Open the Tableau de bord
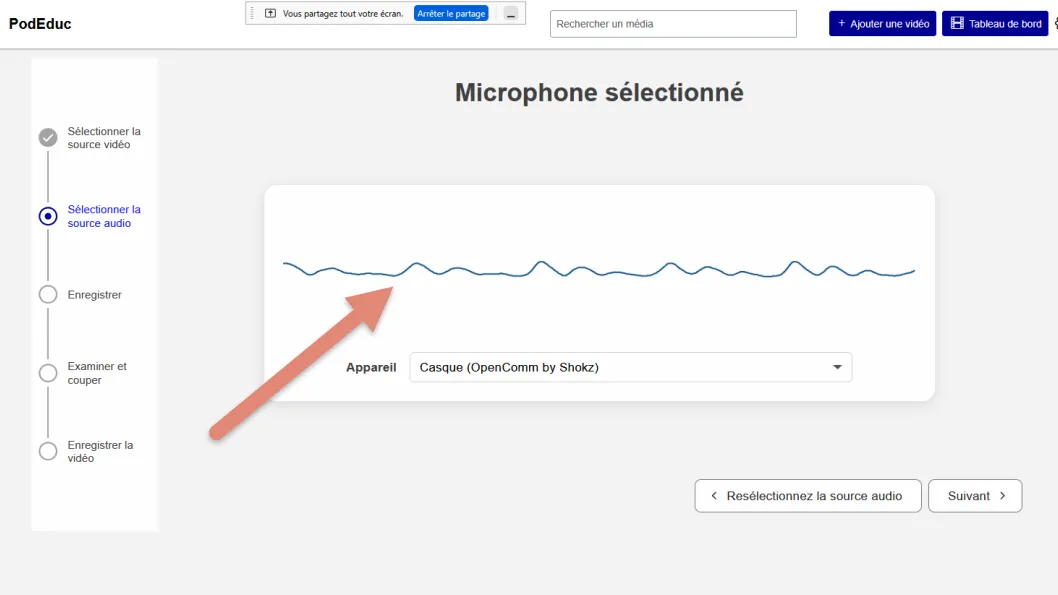Screen dimensions: 1058x595 995,24
